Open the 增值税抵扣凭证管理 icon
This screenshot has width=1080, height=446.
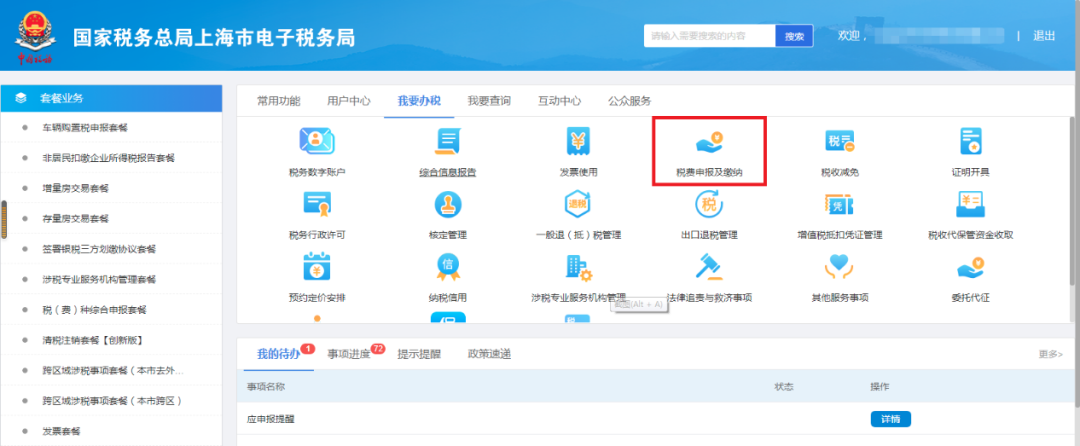point(840,204)
